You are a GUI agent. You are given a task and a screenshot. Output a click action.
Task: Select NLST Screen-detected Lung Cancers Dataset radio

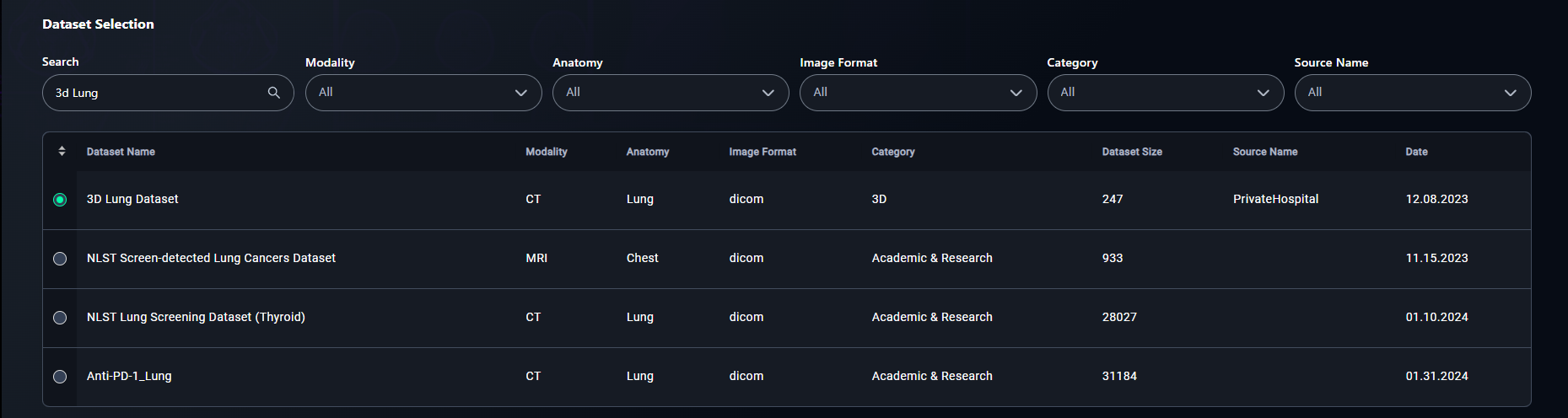click(x=60, y=259)
